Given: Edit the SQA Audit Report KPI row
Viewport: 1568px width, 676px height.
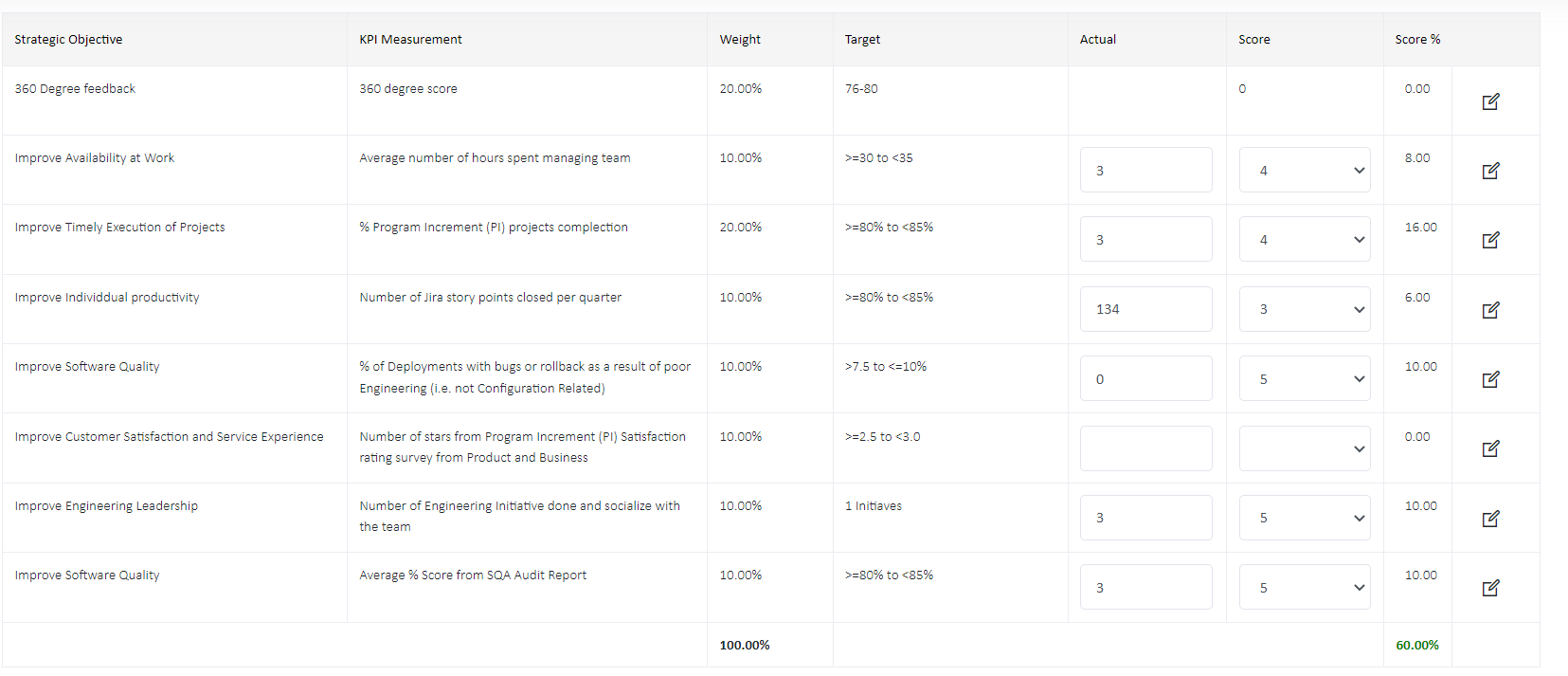Looking at the screenshot, I should coord(1490,588).
